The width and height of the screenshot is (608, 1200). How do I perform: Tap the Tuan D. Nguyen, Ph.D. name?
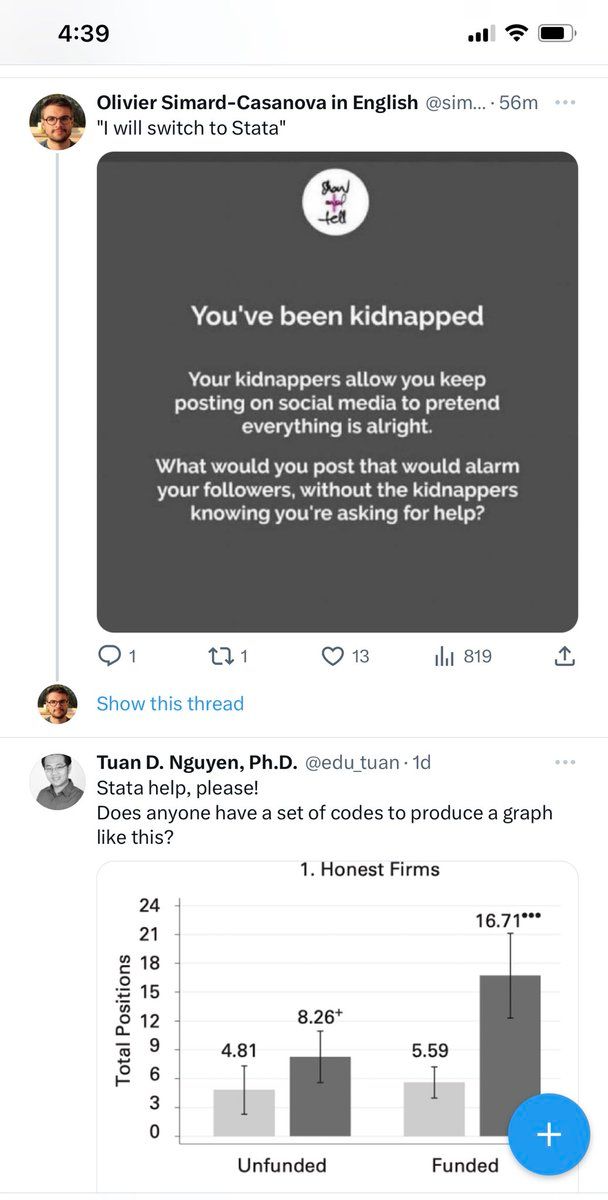point(196,762)
